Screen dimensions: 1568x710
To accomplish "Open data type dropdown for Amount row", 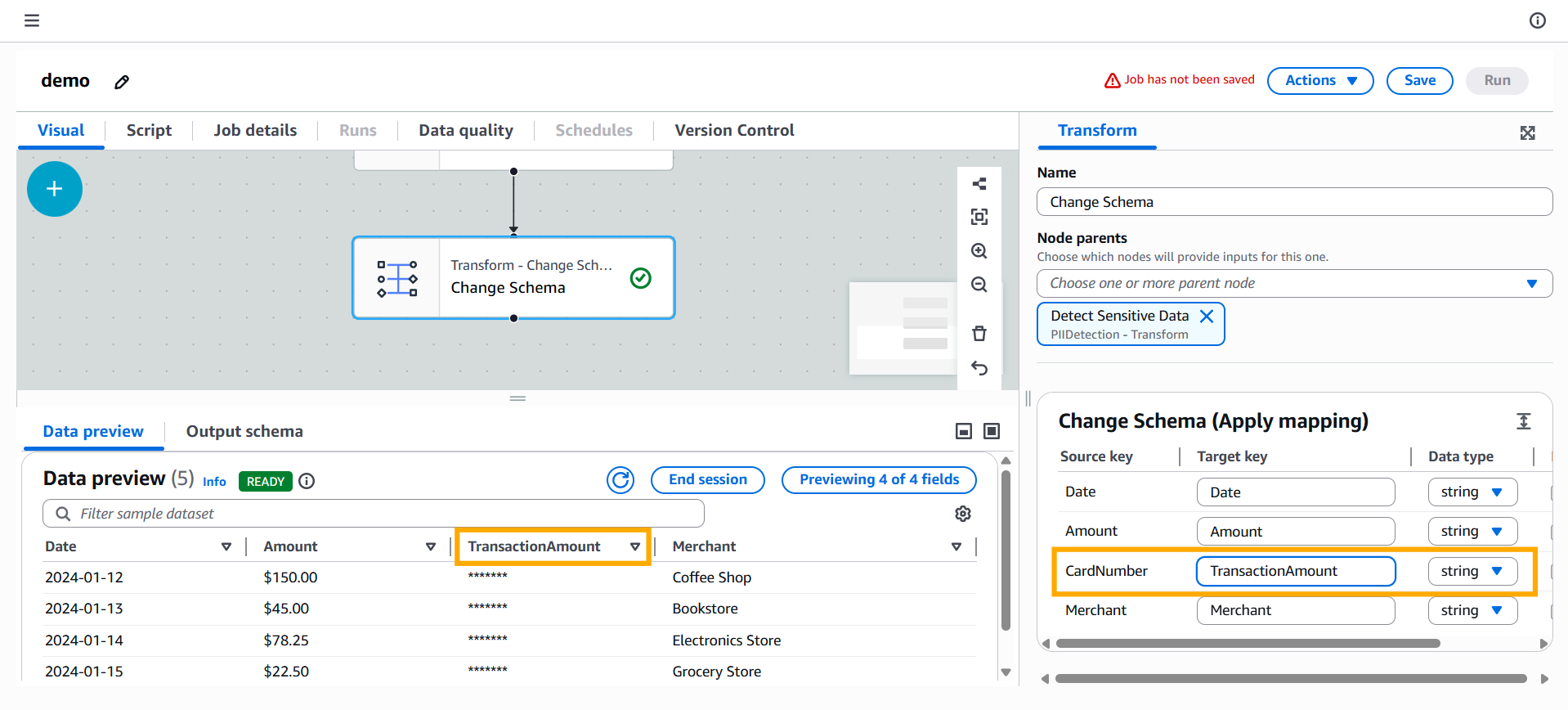I will tap(1472, 532).
